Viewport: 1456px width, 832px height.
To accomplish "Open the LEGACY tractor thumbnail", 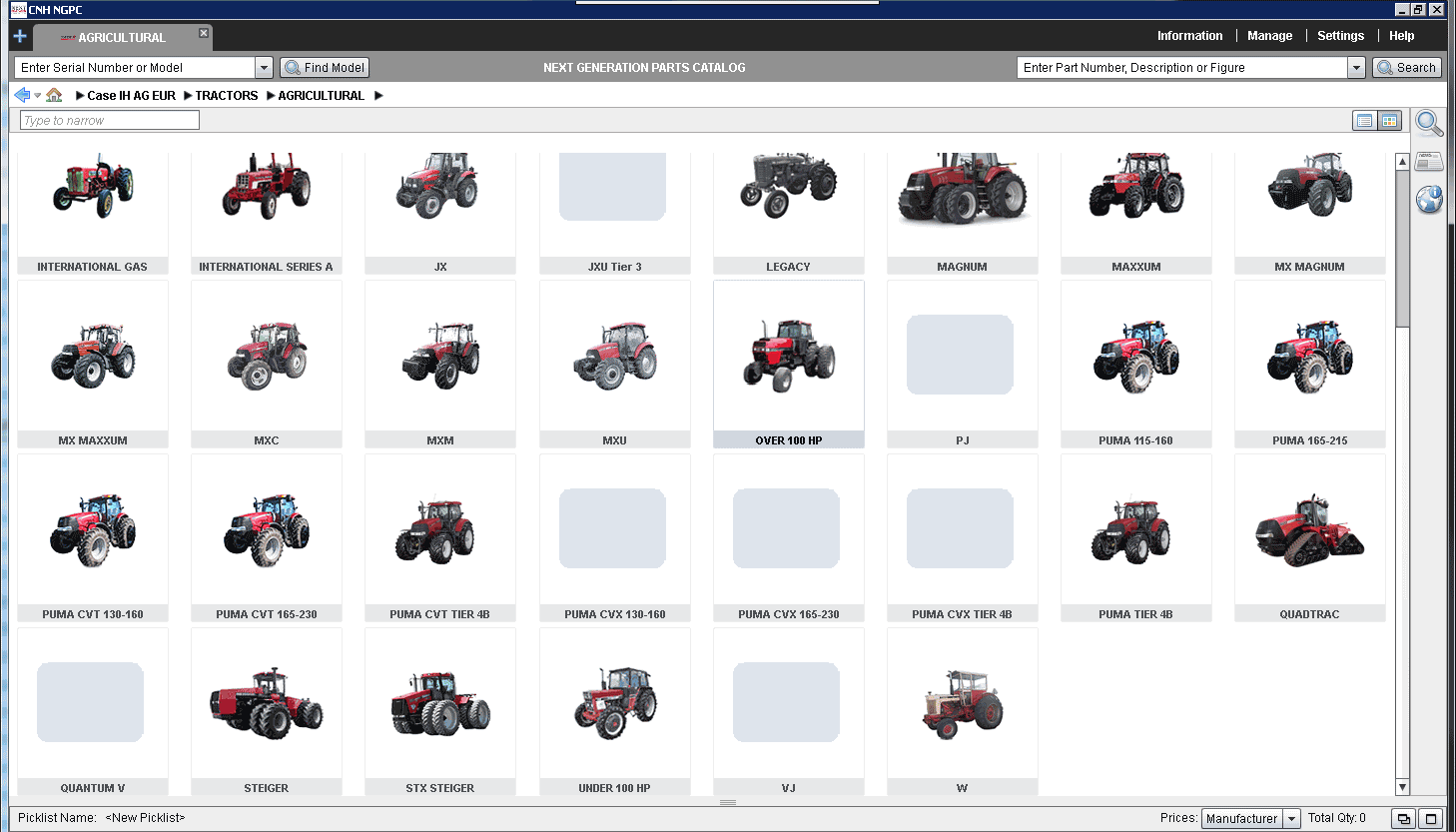I will tap(789, 213).
